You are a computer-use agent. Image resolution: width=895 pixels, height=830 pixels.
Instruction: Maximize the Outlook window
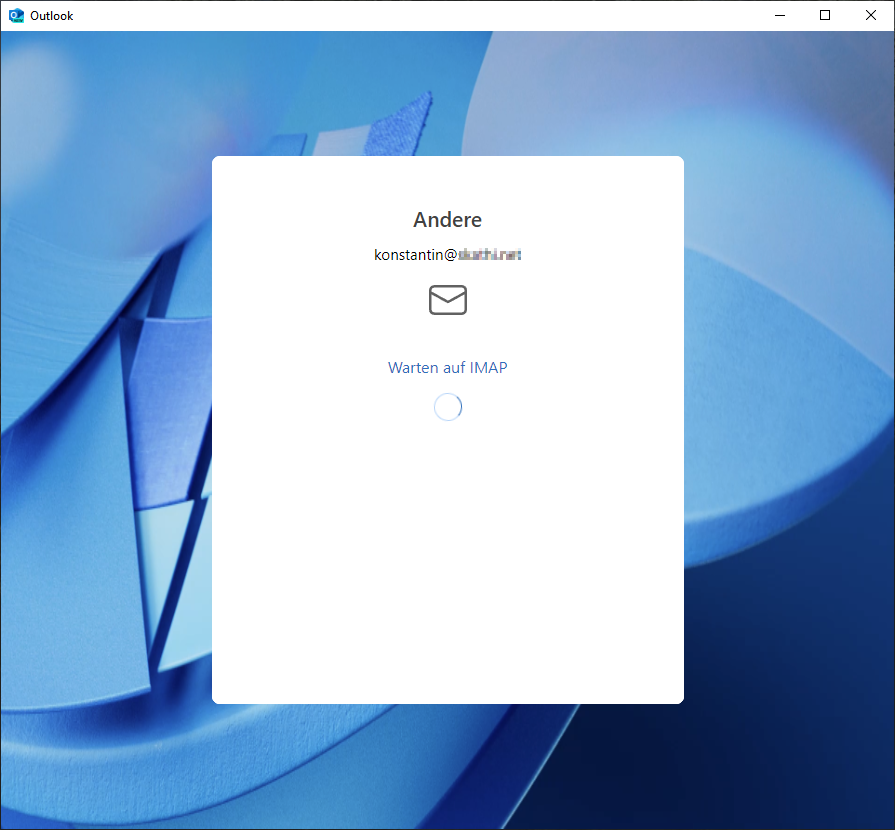tap(825, 15)
